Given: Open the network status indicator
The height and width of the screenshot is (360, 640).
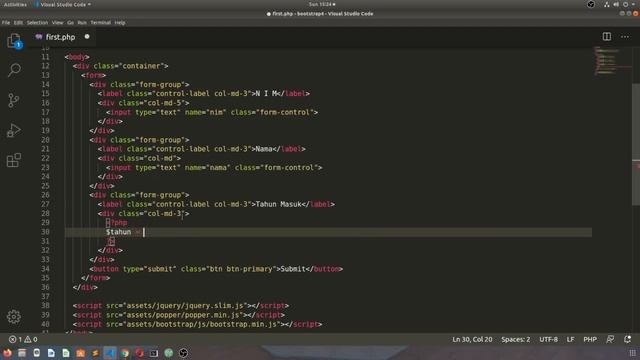Looking at the screenshot, I should click(607, 4).
